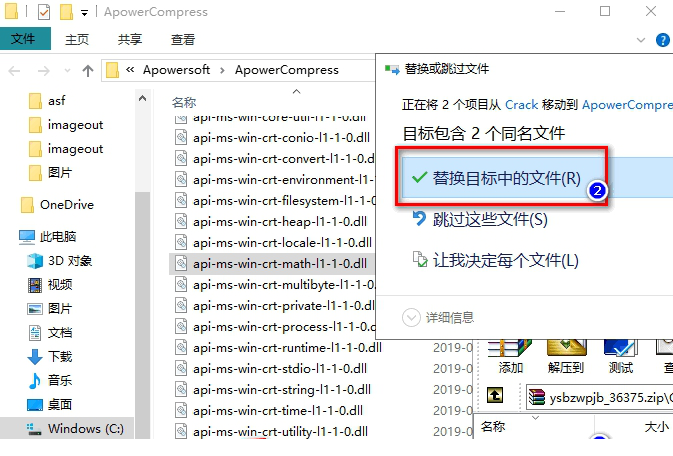The width and height of the screenshot is (673, 456).
Task: Click Apowersoft in the address breadcrumb
Action: (x=176, y=70)
